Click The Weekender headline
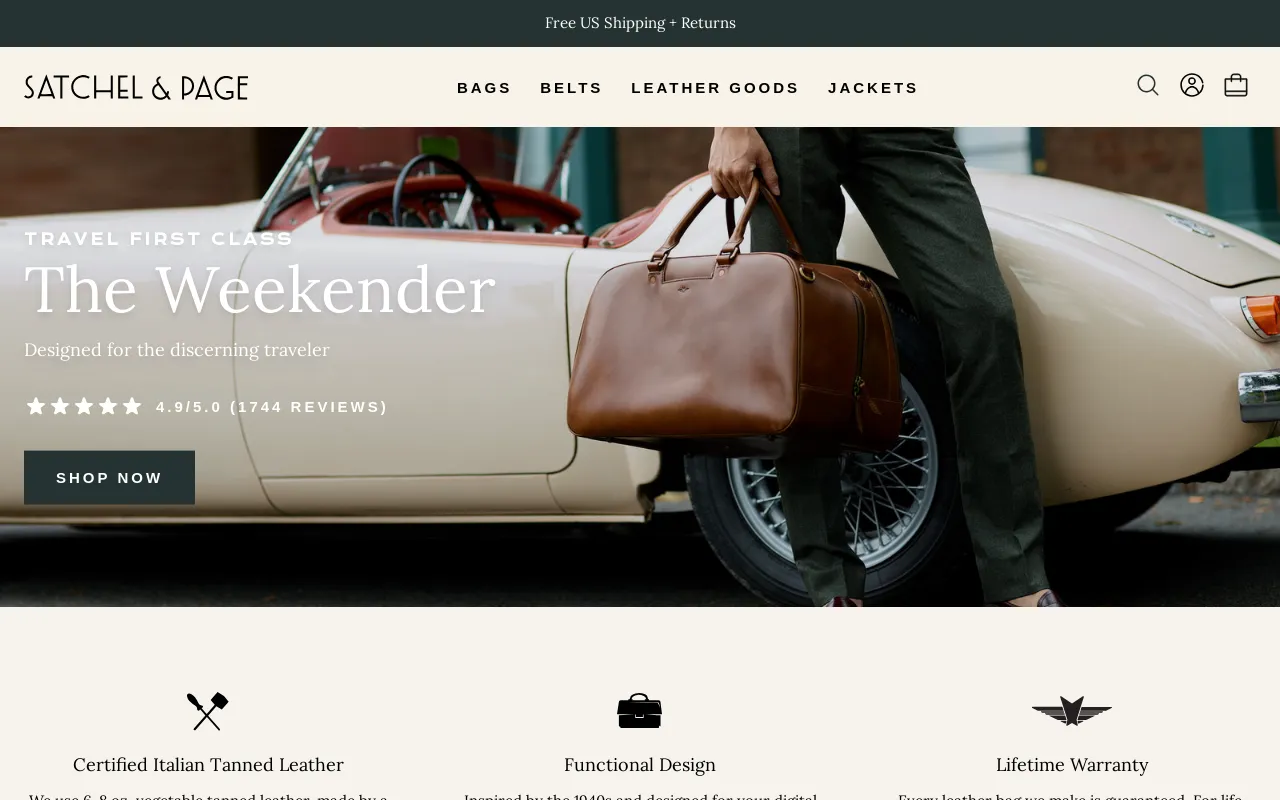The width and height of the screenshot is (1280, 800). coord(260,290)
